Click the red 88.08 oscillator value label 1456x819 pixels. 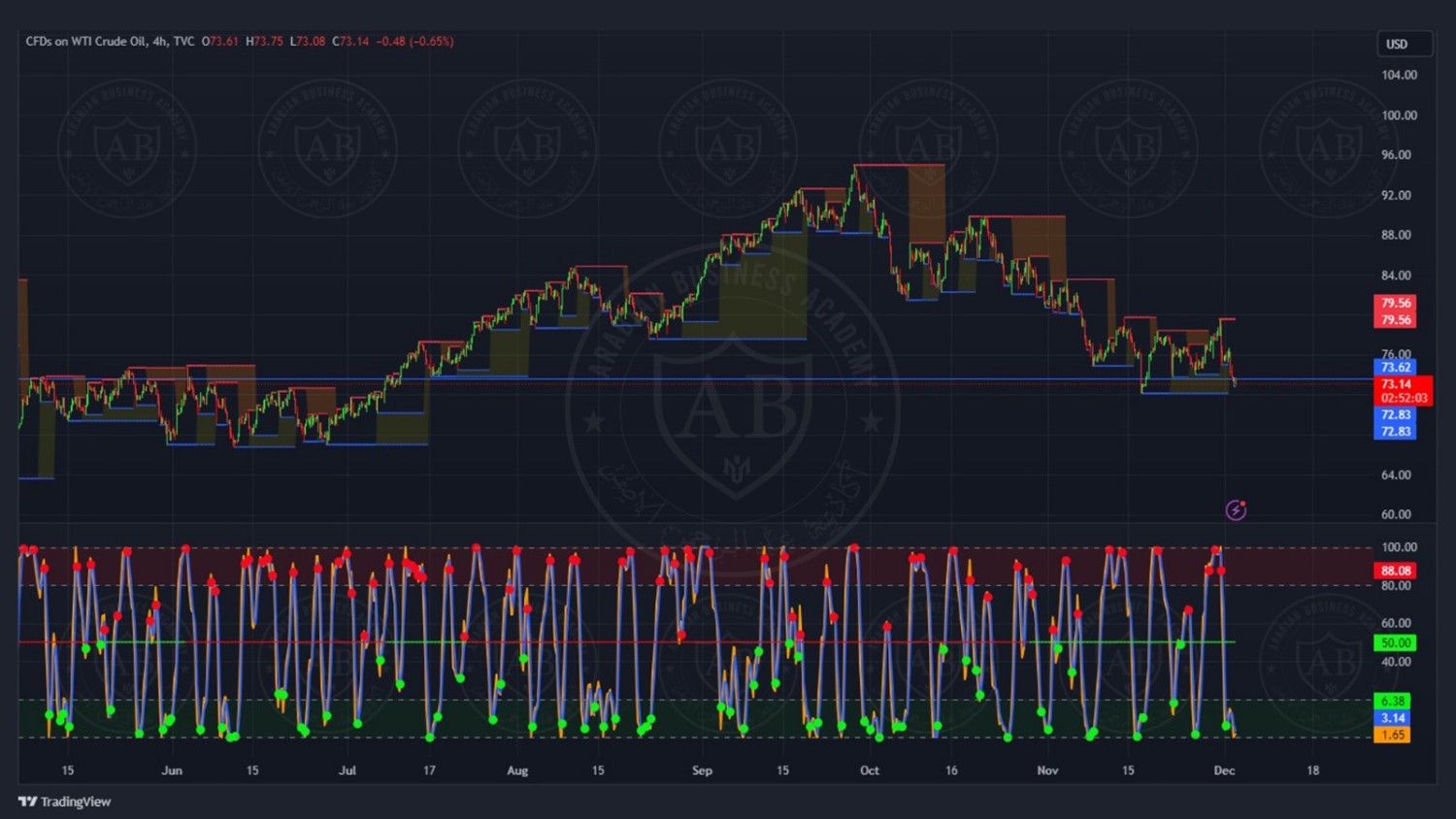[1395, 571]
